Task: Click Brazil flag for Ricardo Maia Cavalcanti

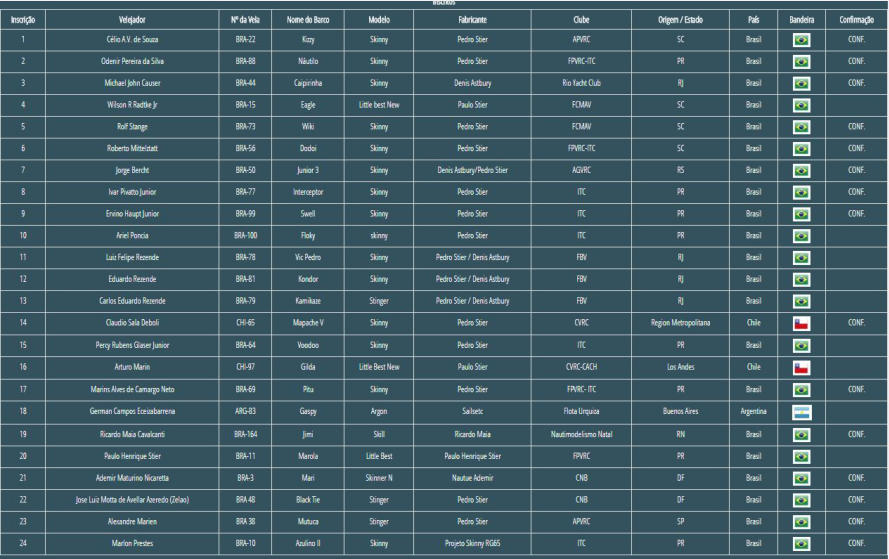Action: pyautogui.click(x=801, y=435)
